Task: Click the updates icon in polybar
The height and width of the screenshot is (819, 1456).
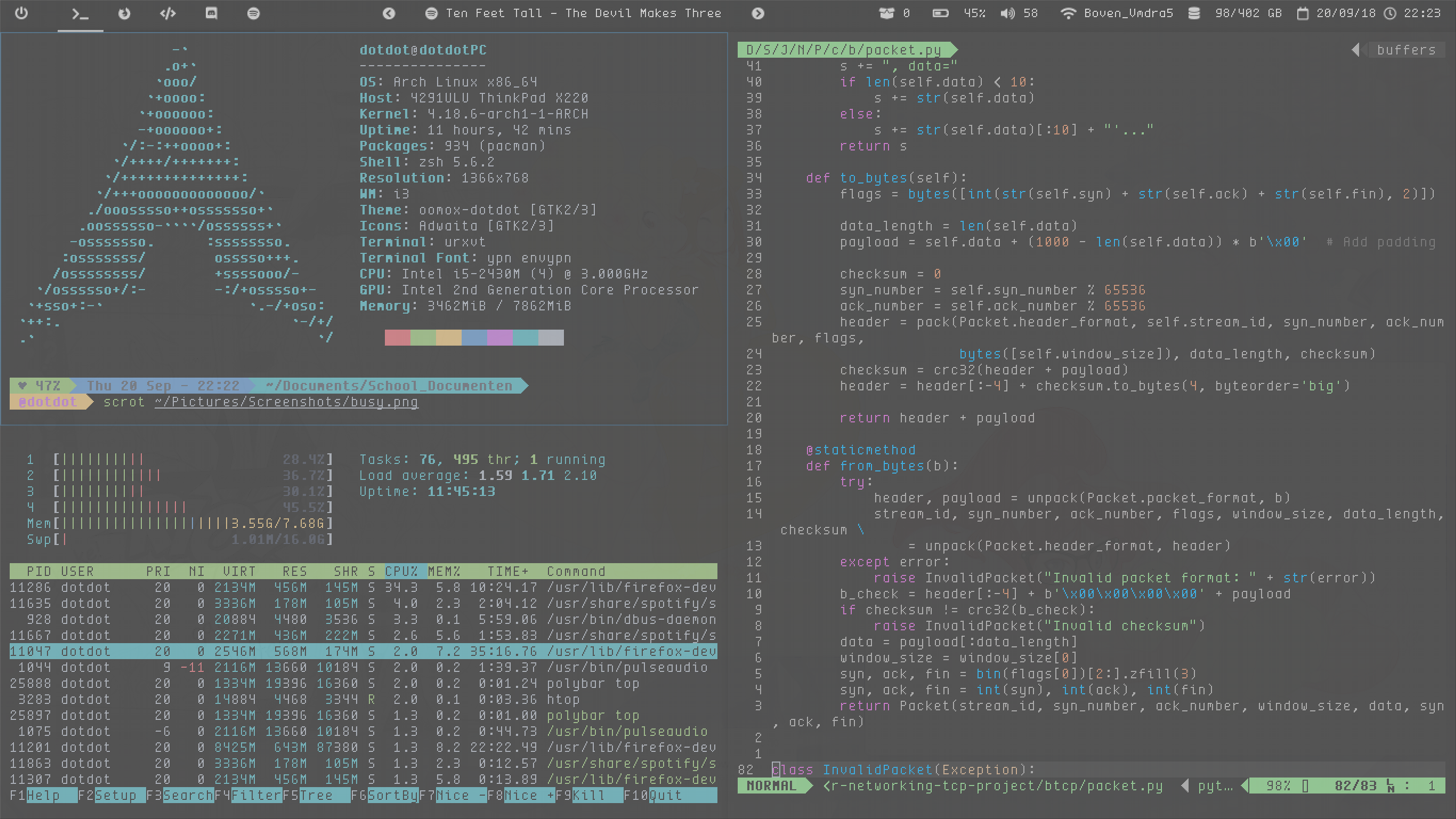Action: pyautogui.click(x=886, y=13)
